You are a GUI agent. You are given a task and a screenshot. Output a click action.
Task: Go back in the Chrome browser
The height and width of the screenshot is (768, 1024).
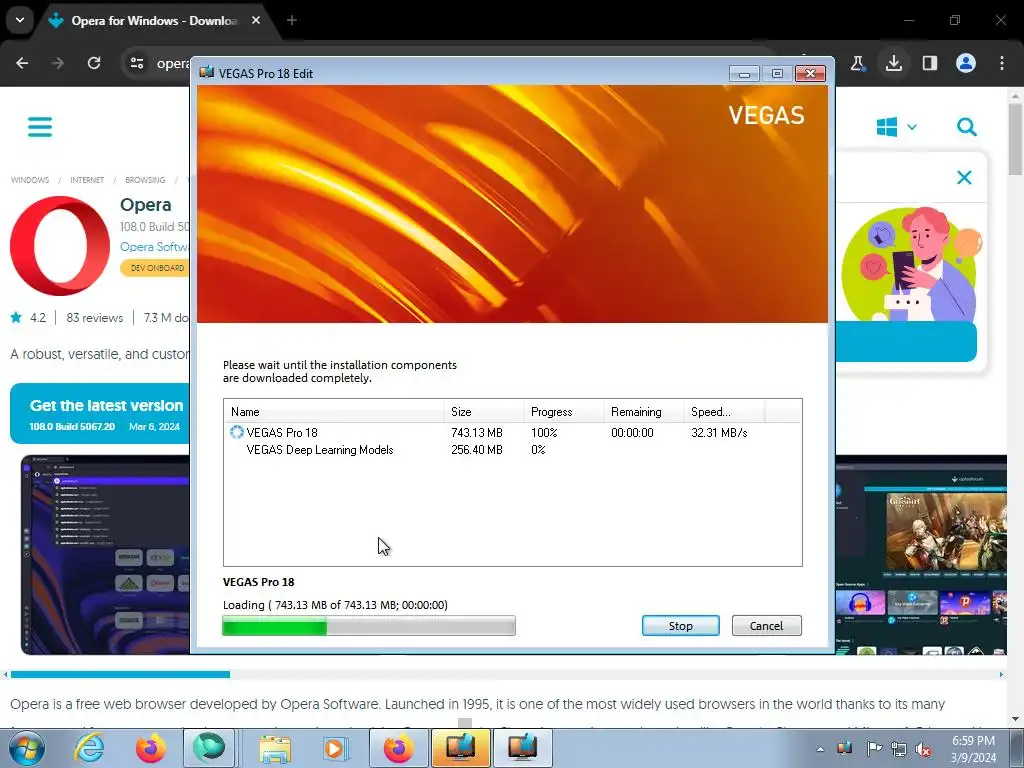(22, 63)
